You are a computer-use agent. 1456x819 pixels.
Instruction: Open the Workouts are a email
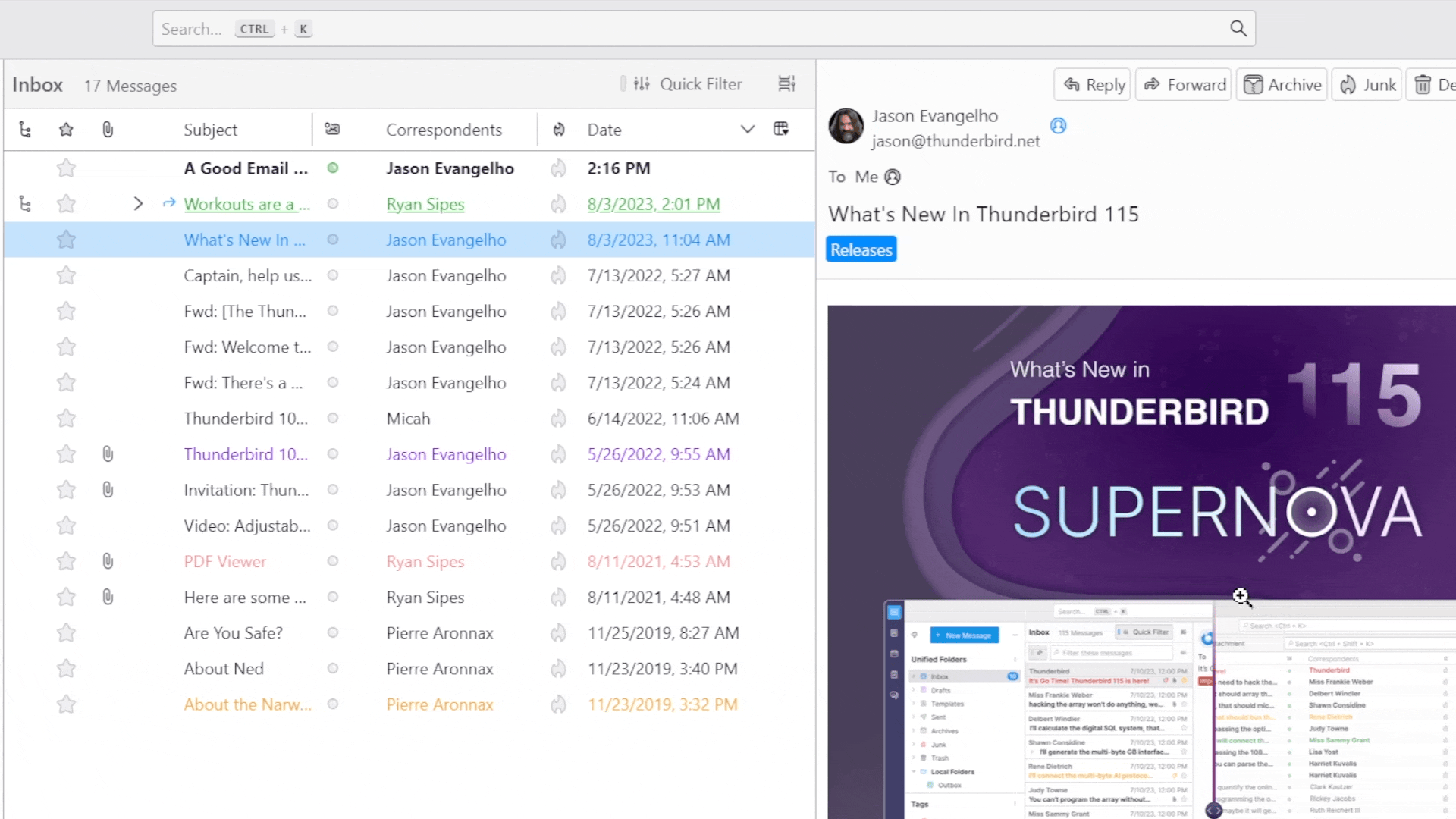coord(246,204)
